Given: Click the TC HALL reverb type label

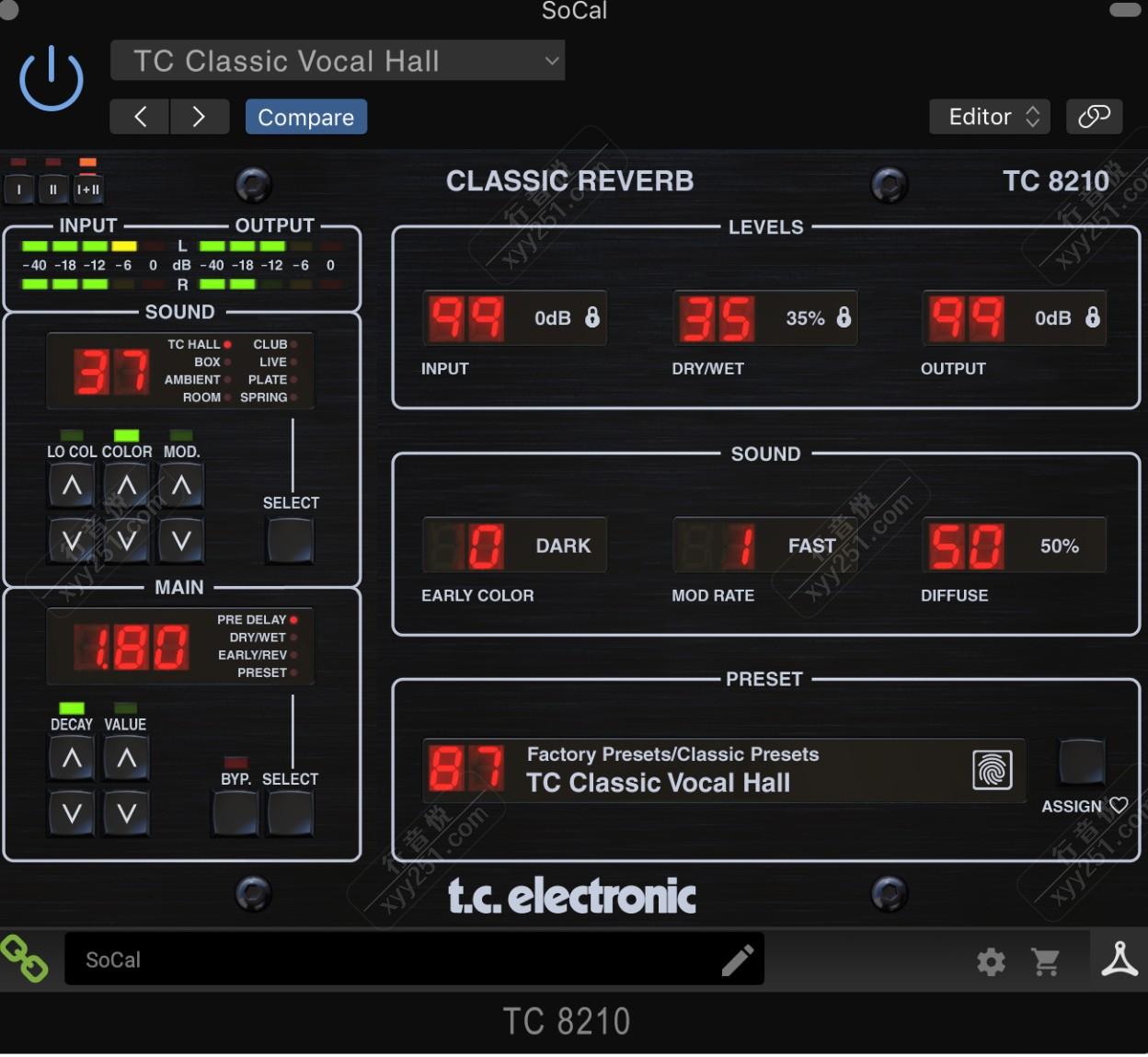Looking at the screenshot, I should click(x=194, y=344).
